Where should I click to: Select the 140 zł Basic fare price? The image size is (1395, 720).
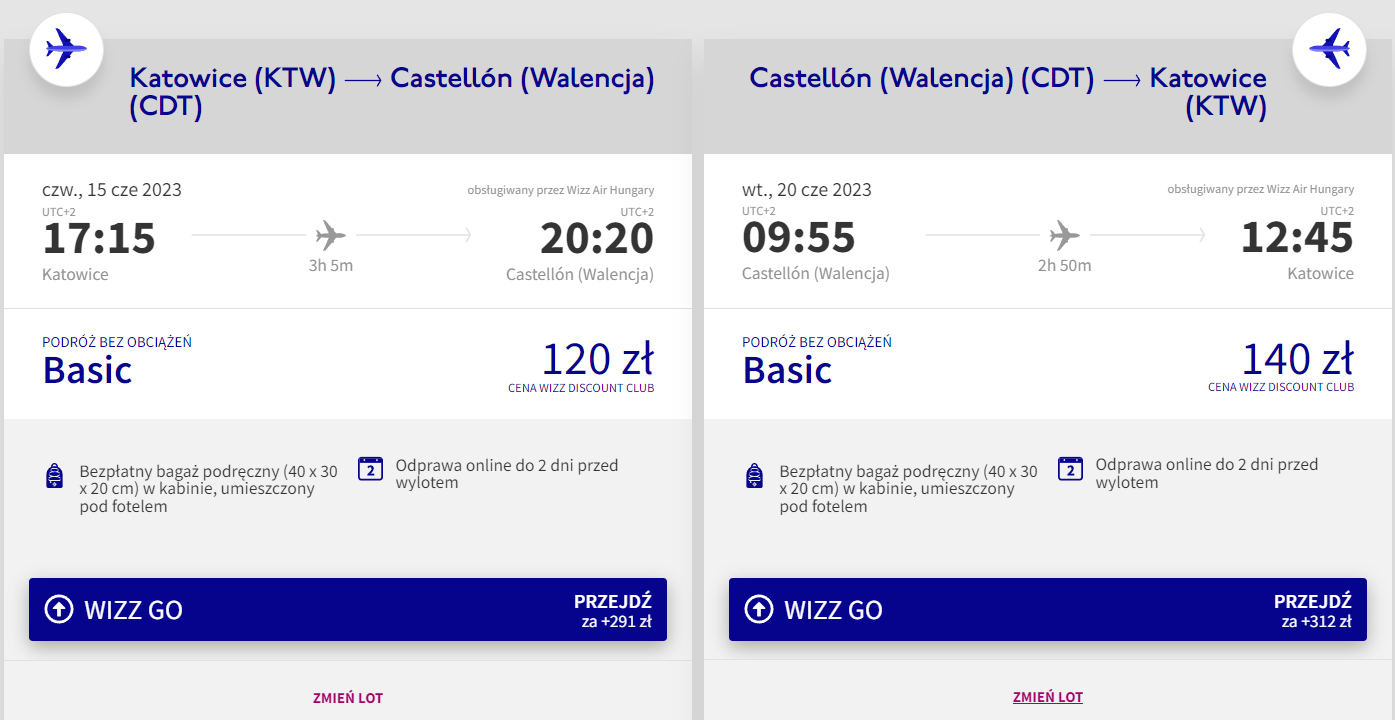coord(1297,360)
